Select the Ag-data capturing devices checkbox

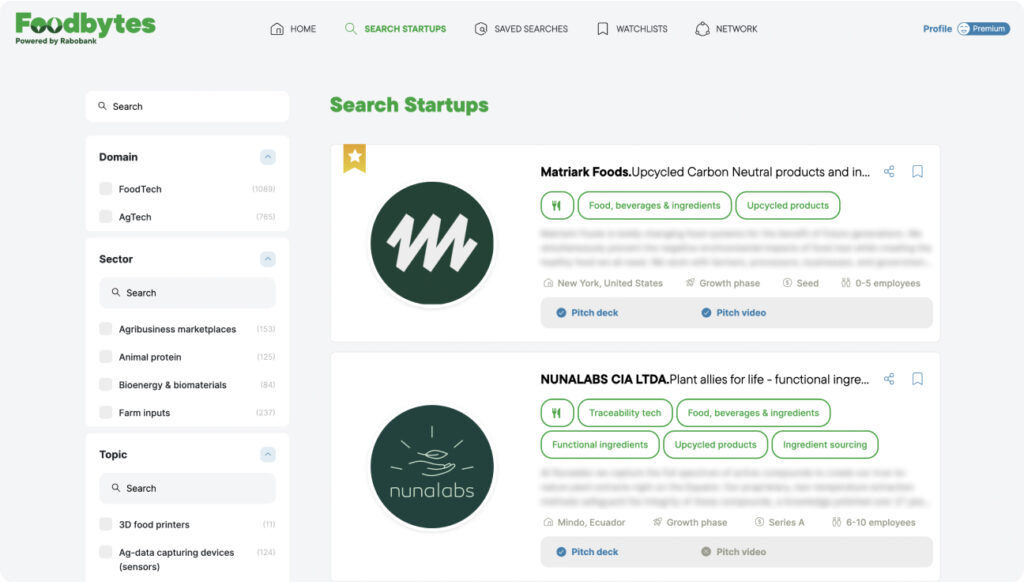coord(105,552)
